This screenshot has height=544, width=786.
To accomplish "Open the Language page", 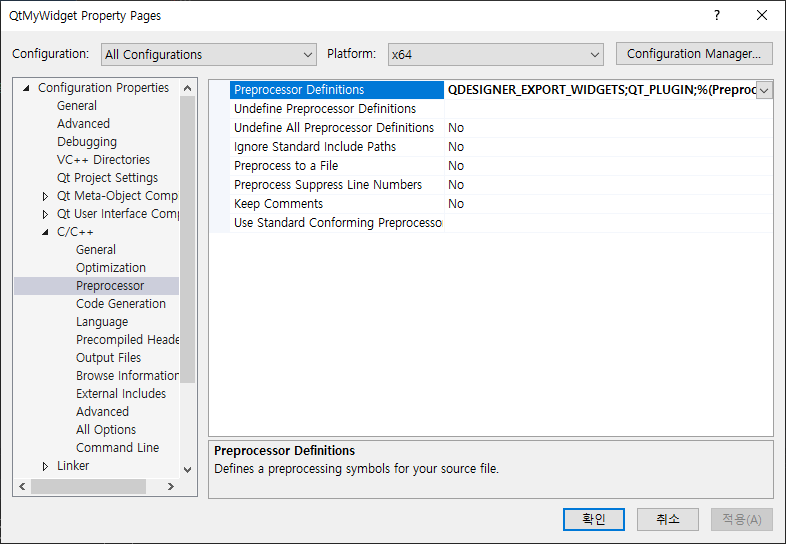I will (102, 322).
